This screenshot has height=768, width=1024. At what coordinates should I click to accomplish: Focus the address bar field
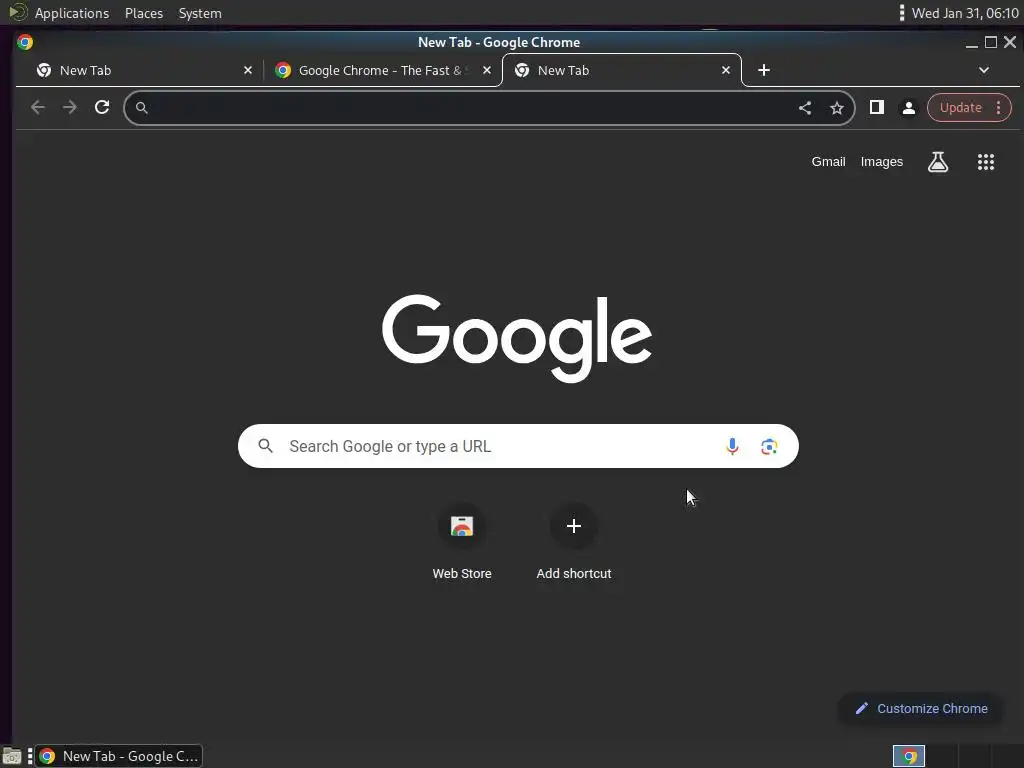[488, 108]
